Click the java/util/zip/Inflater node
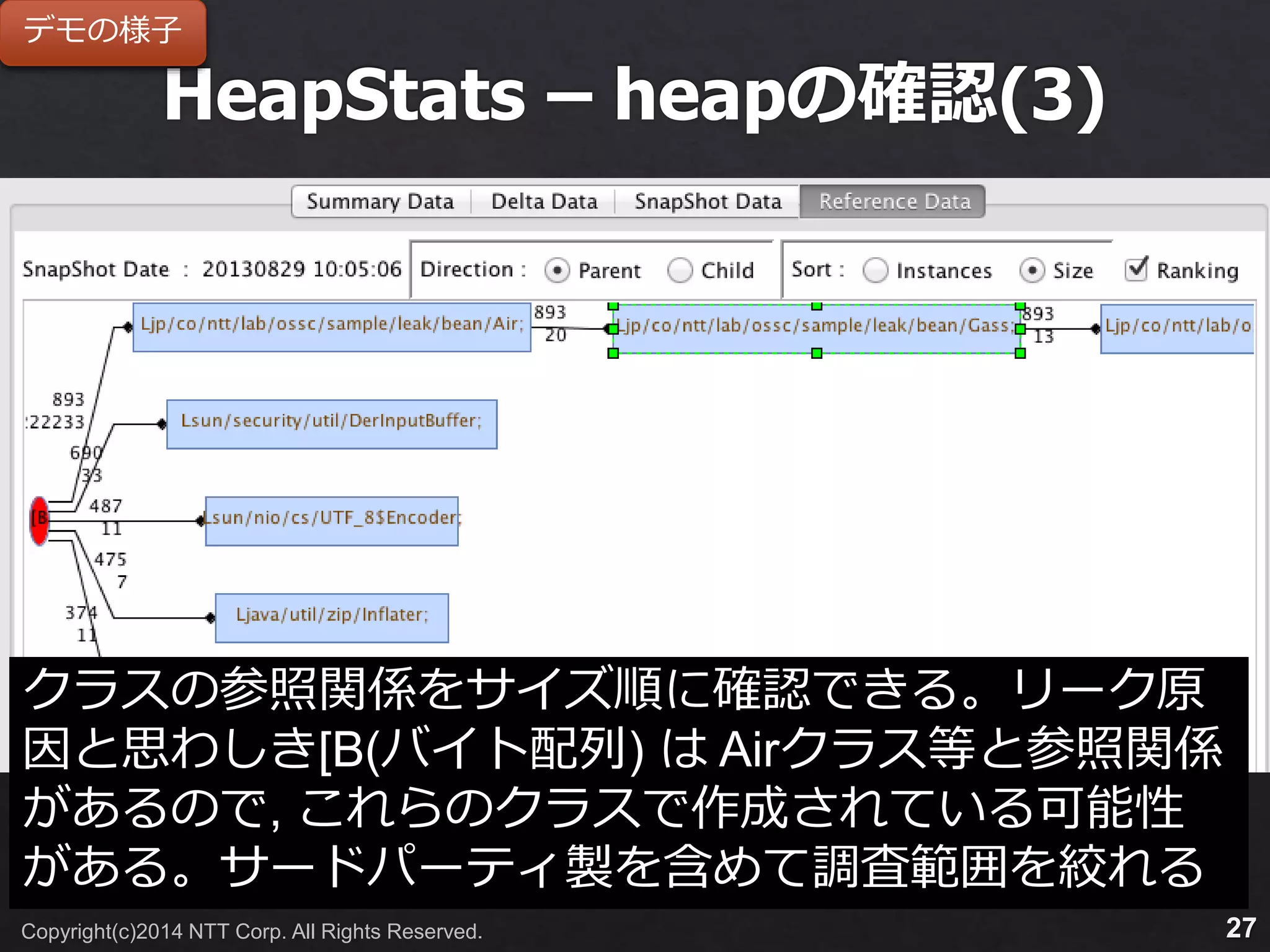Viewport: 1270px width, 952px height. 332,618
